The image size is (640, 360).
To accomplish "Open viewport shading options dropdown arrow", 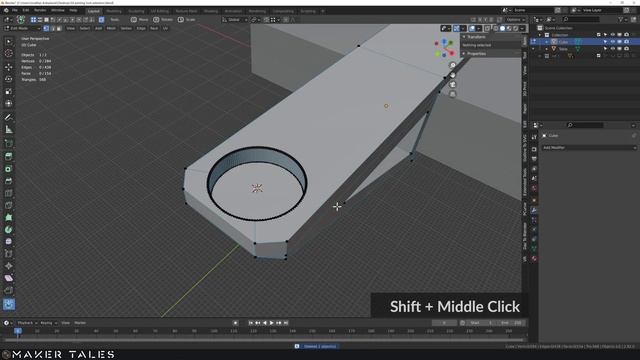I will click(x=522, y=28).
